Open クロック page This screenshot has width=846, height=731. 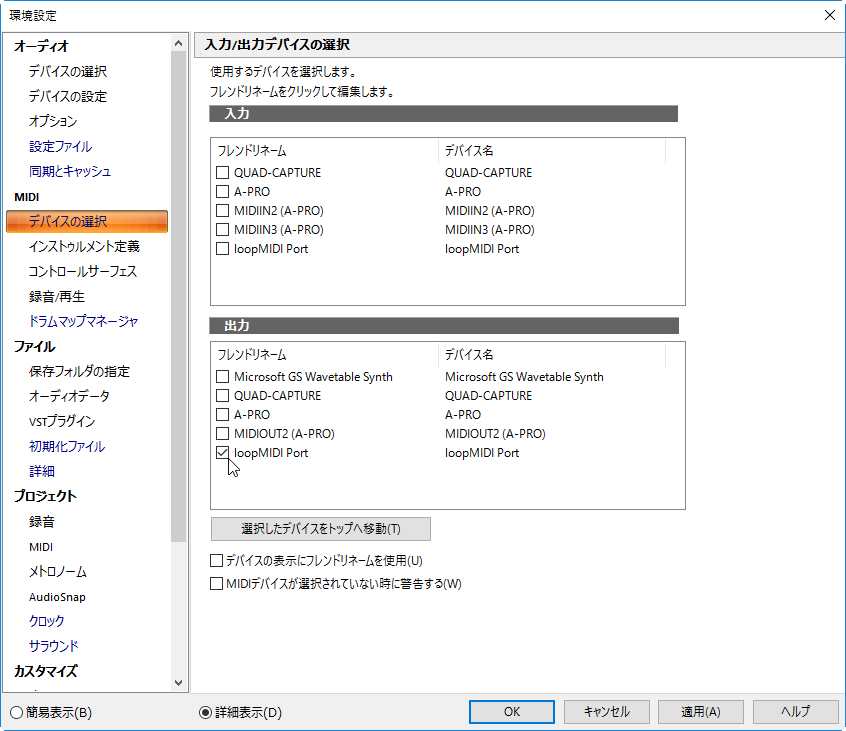tap(46, 621)
